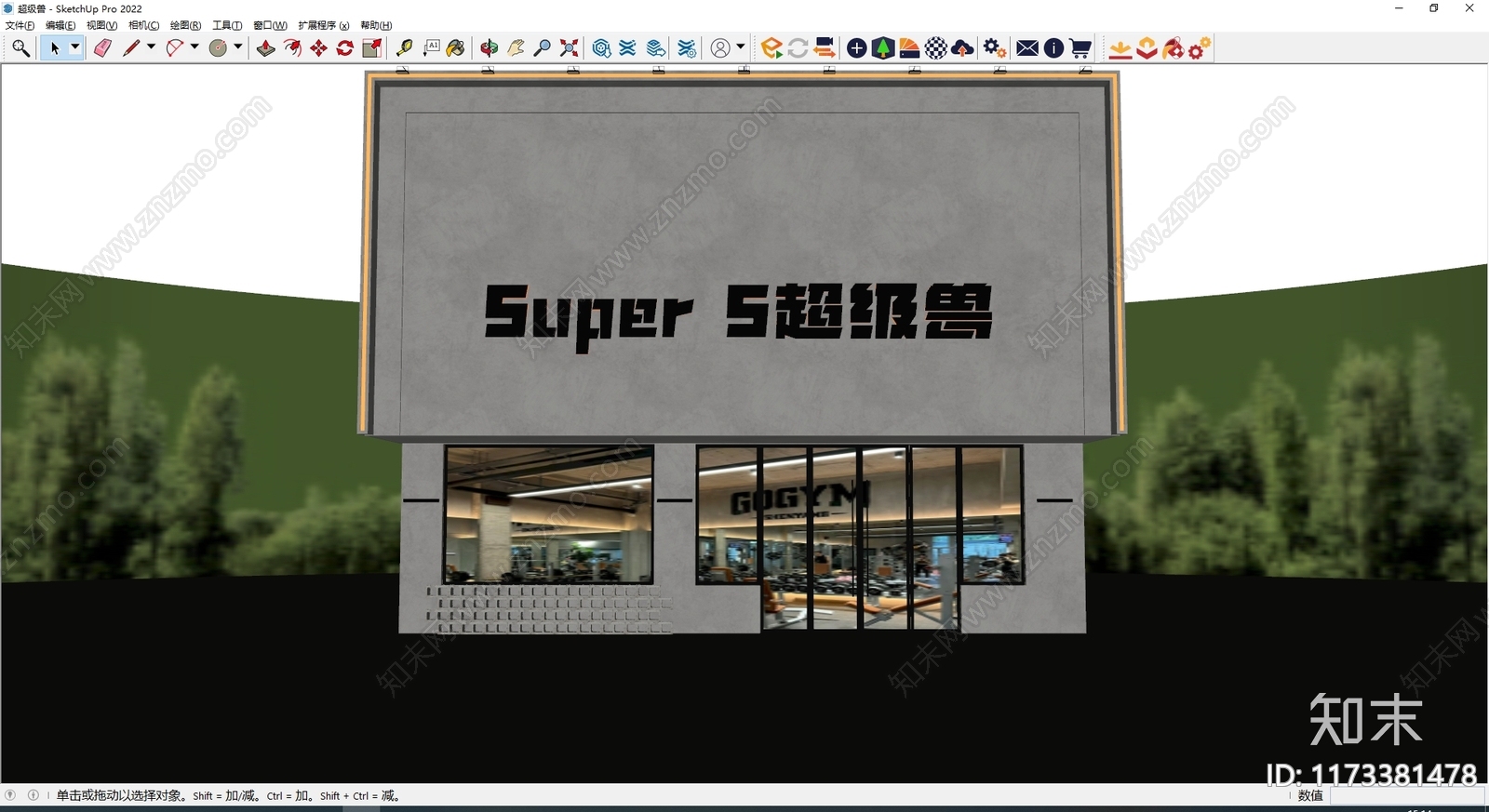1489x812 pixels.
Task: Open the 相机(C) menu
Action: coord(143,25)
